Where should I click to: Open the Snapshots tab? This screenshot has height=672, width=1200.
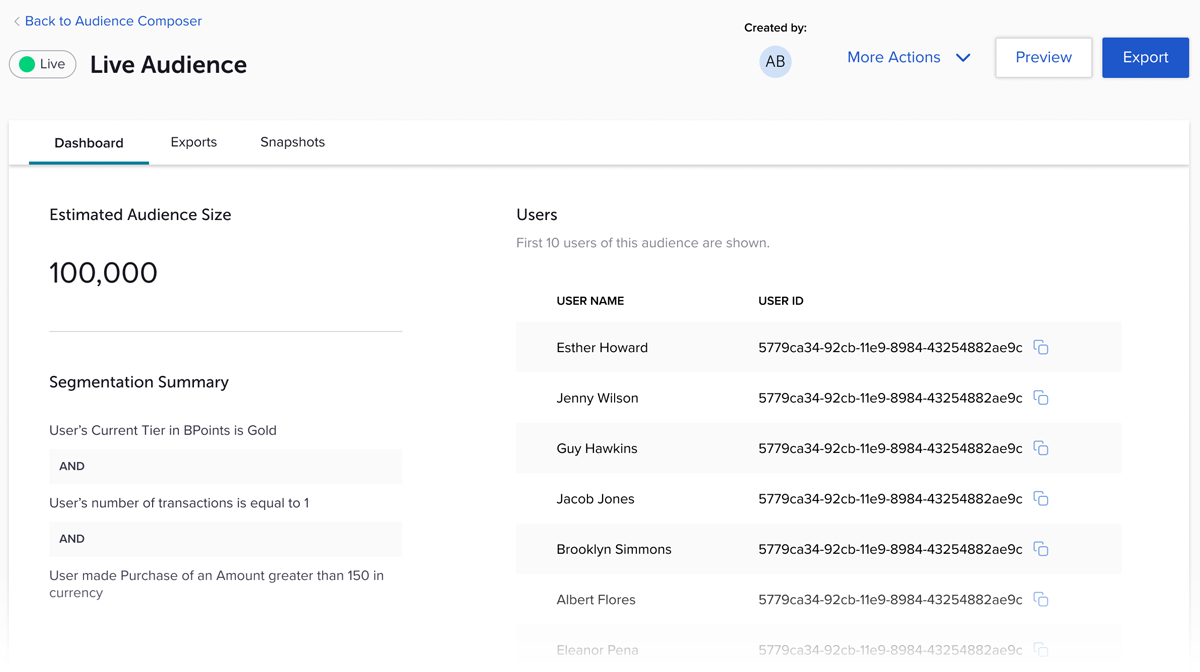click(292, 142)
